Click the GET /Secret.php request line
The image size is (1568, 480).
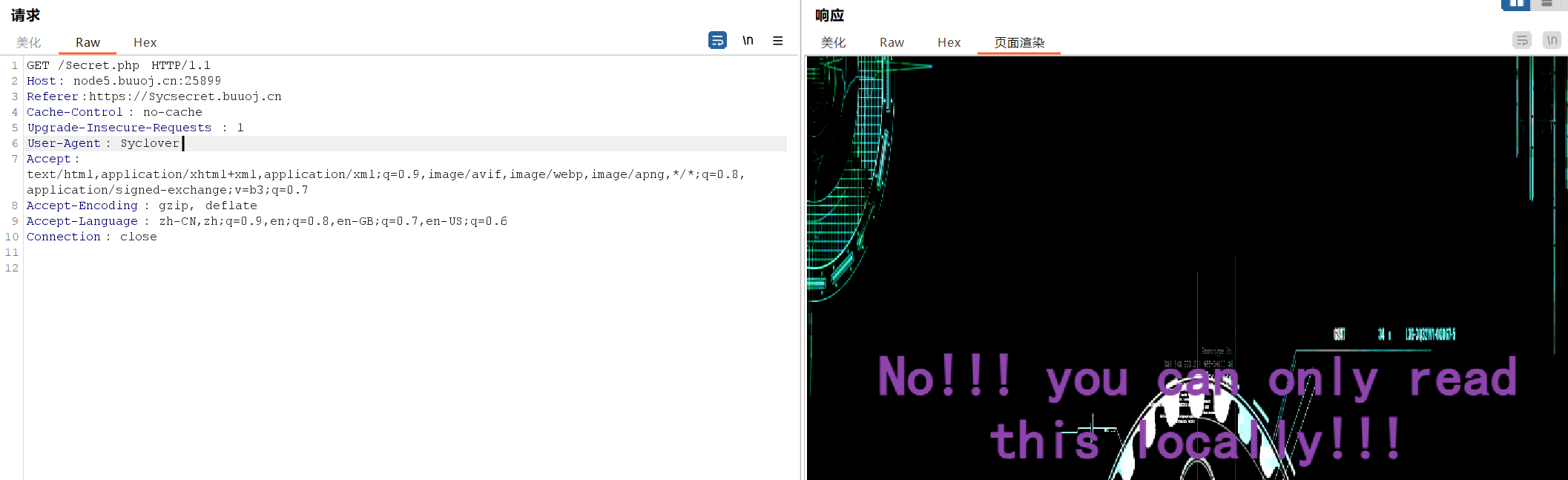point(119,65)
